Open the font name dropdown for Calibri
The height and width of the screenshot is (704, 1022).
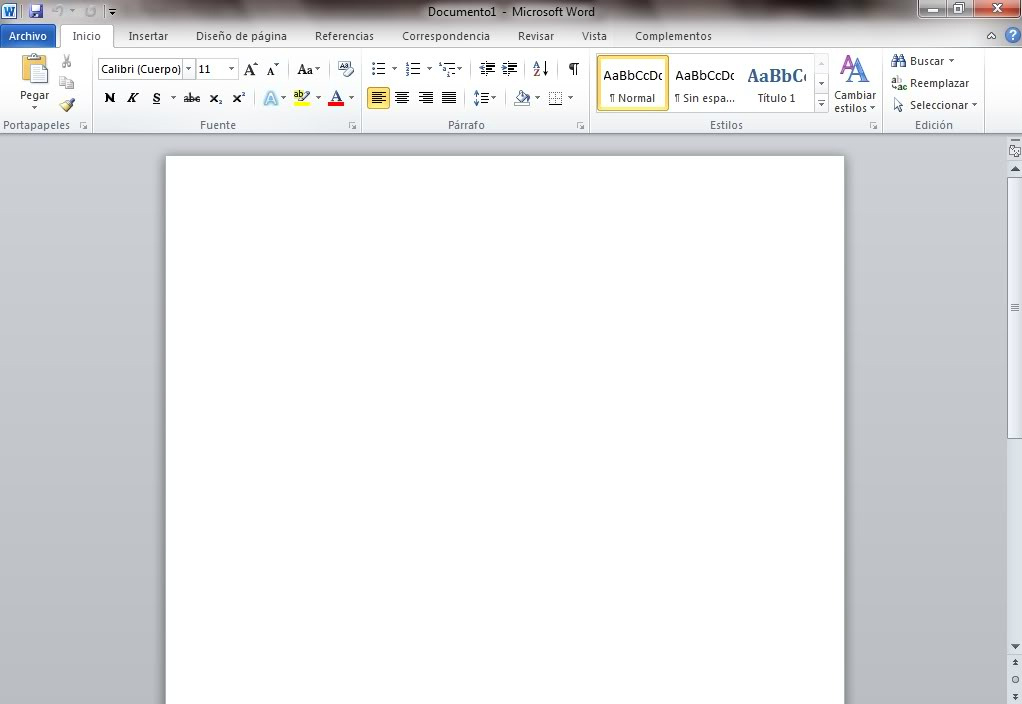coord(188,68)
